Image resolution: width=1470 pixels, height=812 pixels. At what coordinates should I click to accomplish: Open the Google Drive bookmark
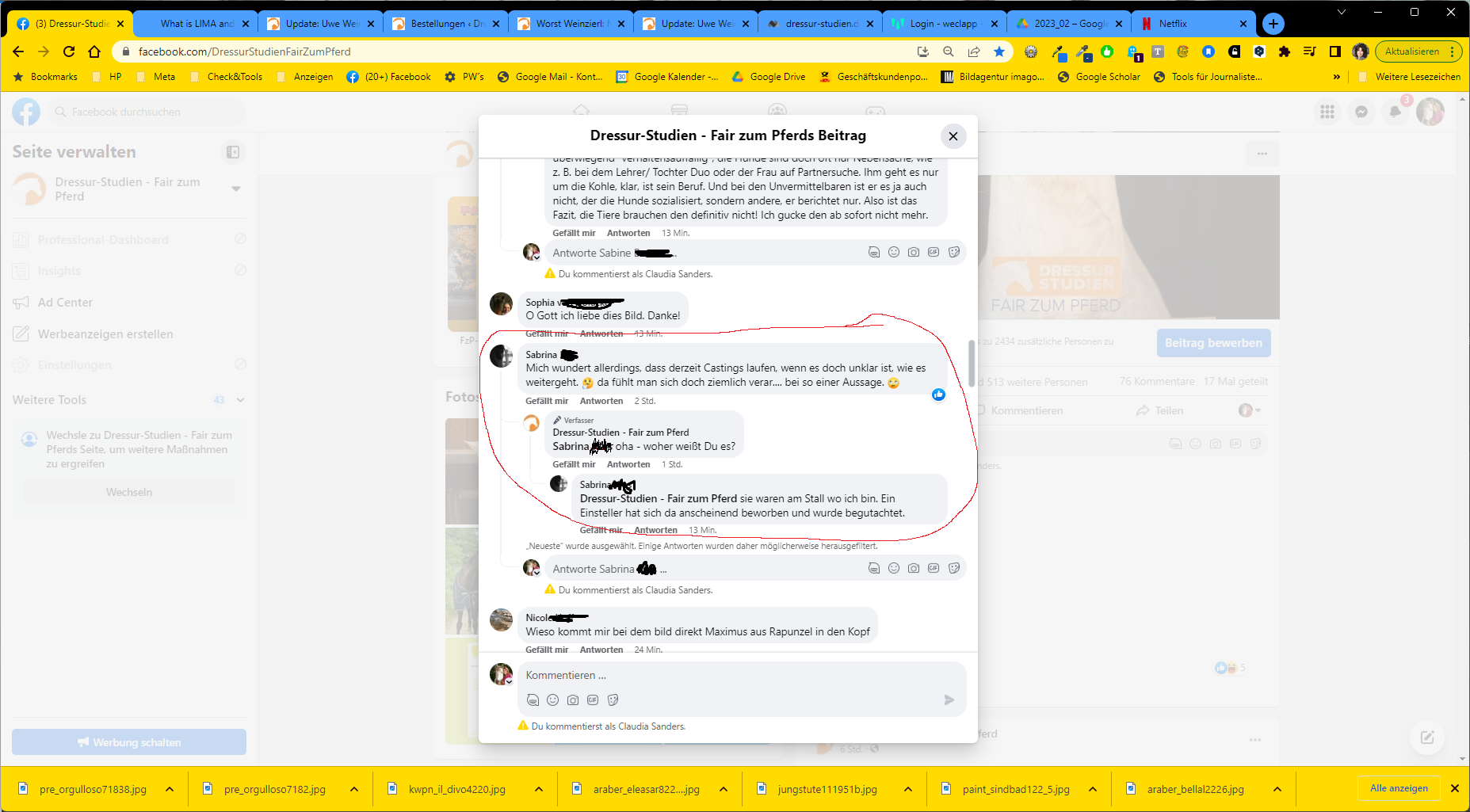pyautogui.click(x=777, y=77)
